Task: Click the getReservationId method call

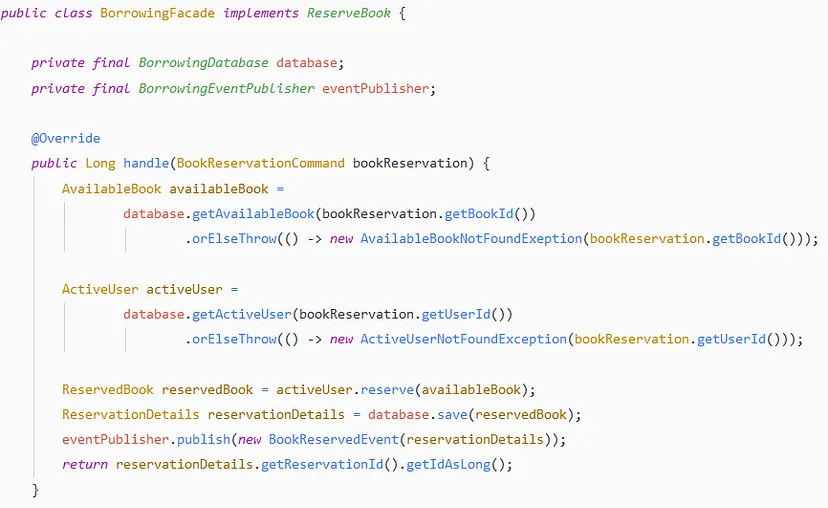Action: (x=322, y=465)
